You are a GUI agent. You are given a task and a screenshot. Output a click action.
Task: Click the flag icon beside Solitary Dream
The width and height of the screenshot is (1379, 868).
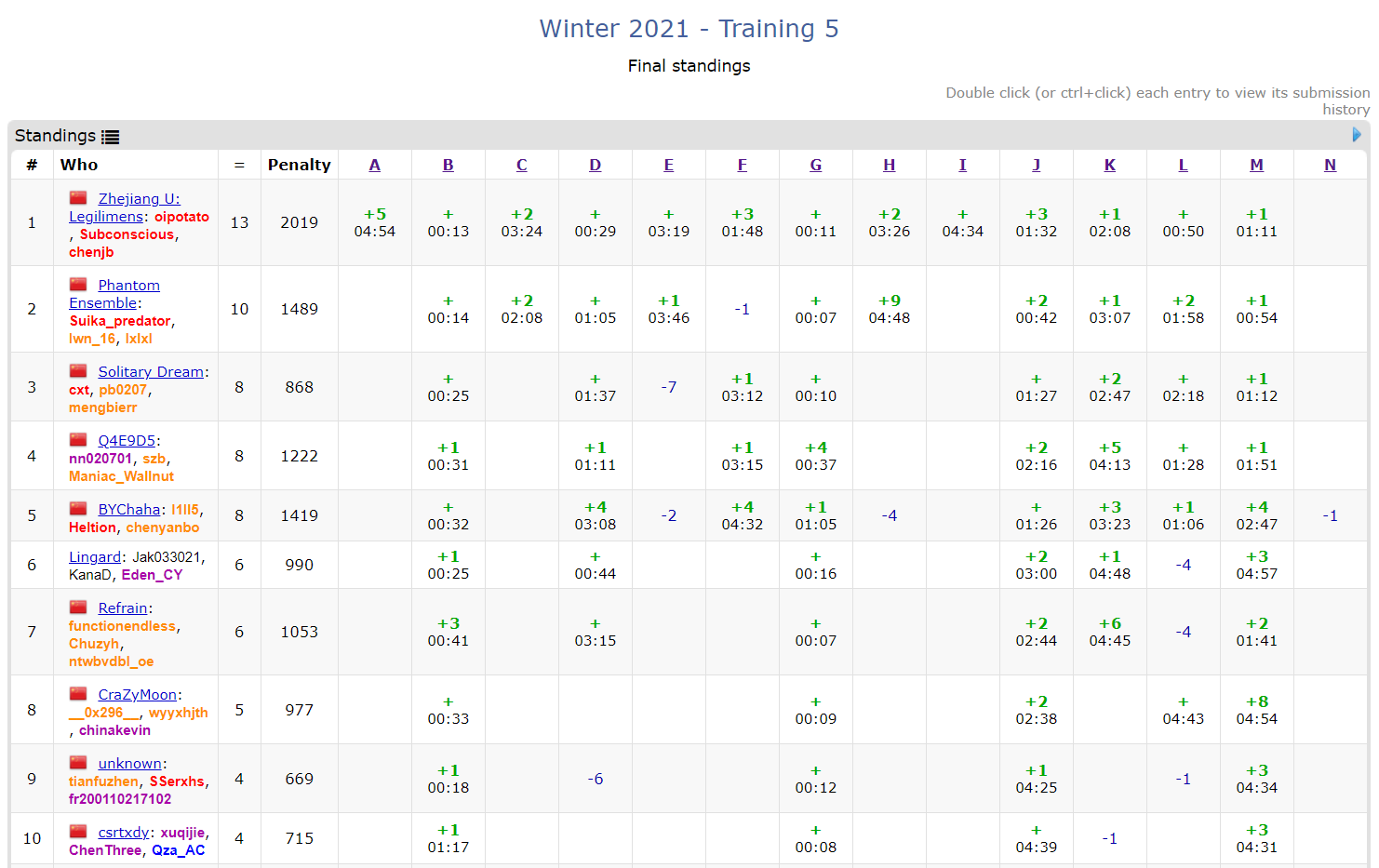[x=79, y=371]
